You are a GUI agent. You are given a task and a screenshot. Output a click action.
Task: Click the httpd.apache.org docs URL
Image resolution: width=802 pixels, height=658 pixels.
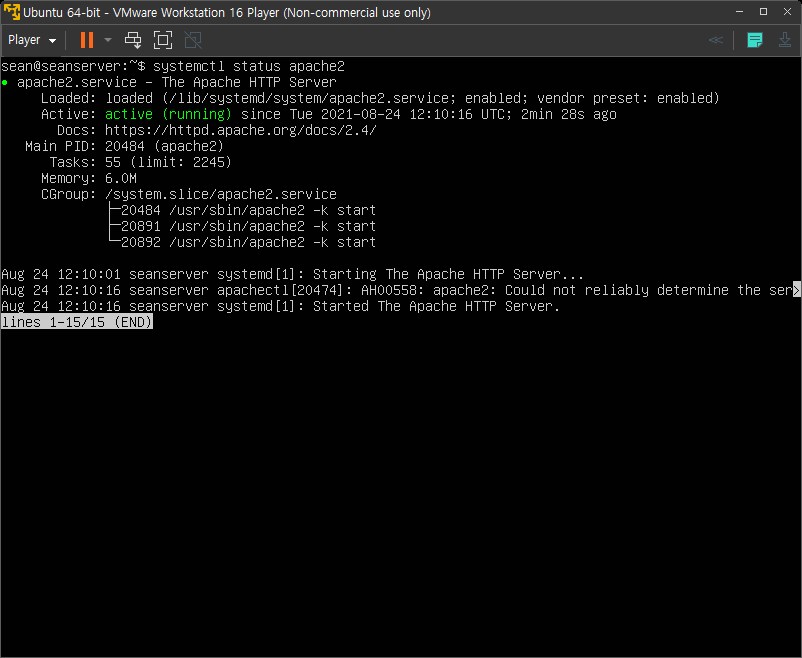point(241,130)
